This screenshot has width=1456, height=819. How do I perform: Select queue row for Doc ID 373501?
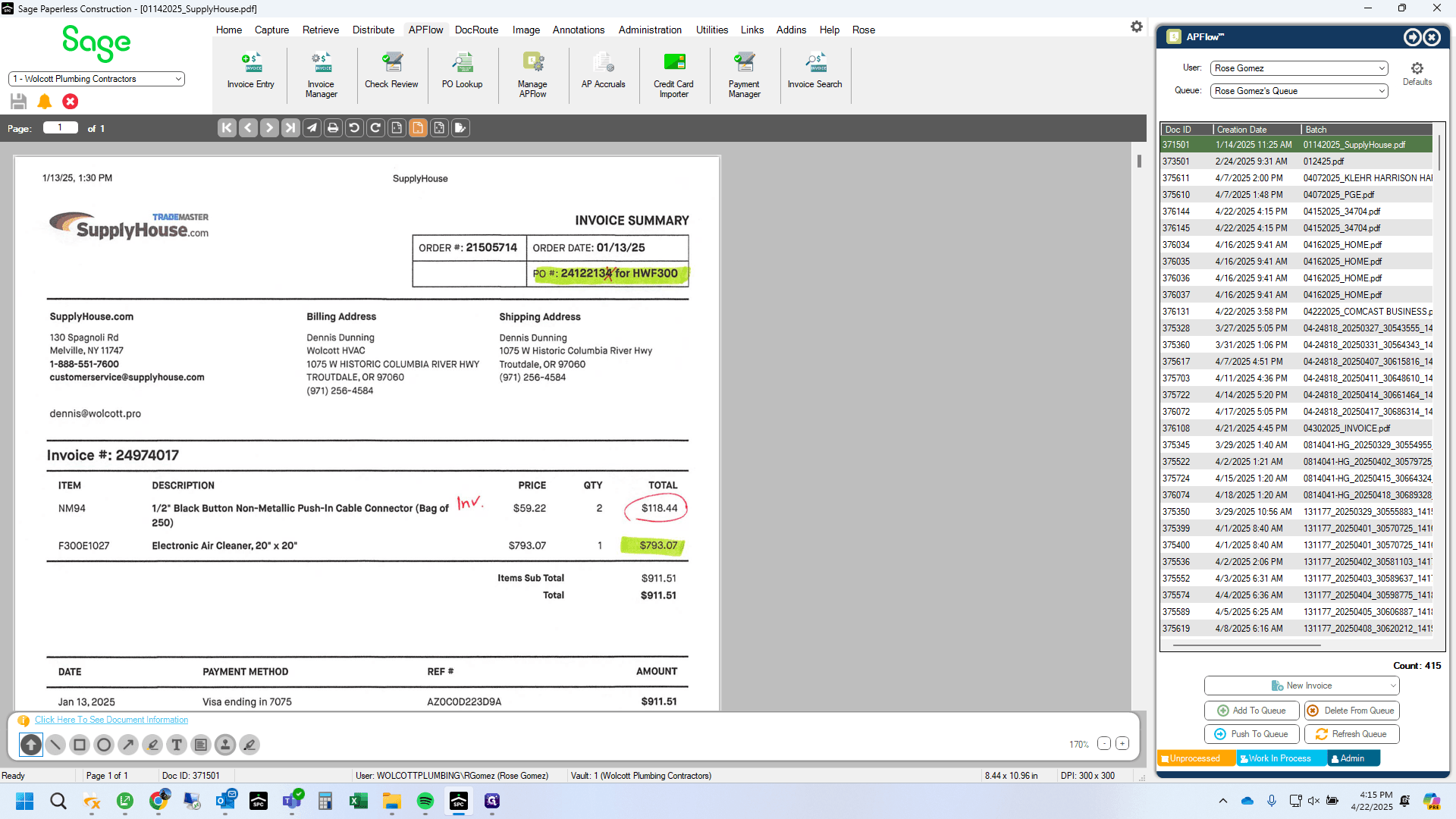click(1297, 162)
